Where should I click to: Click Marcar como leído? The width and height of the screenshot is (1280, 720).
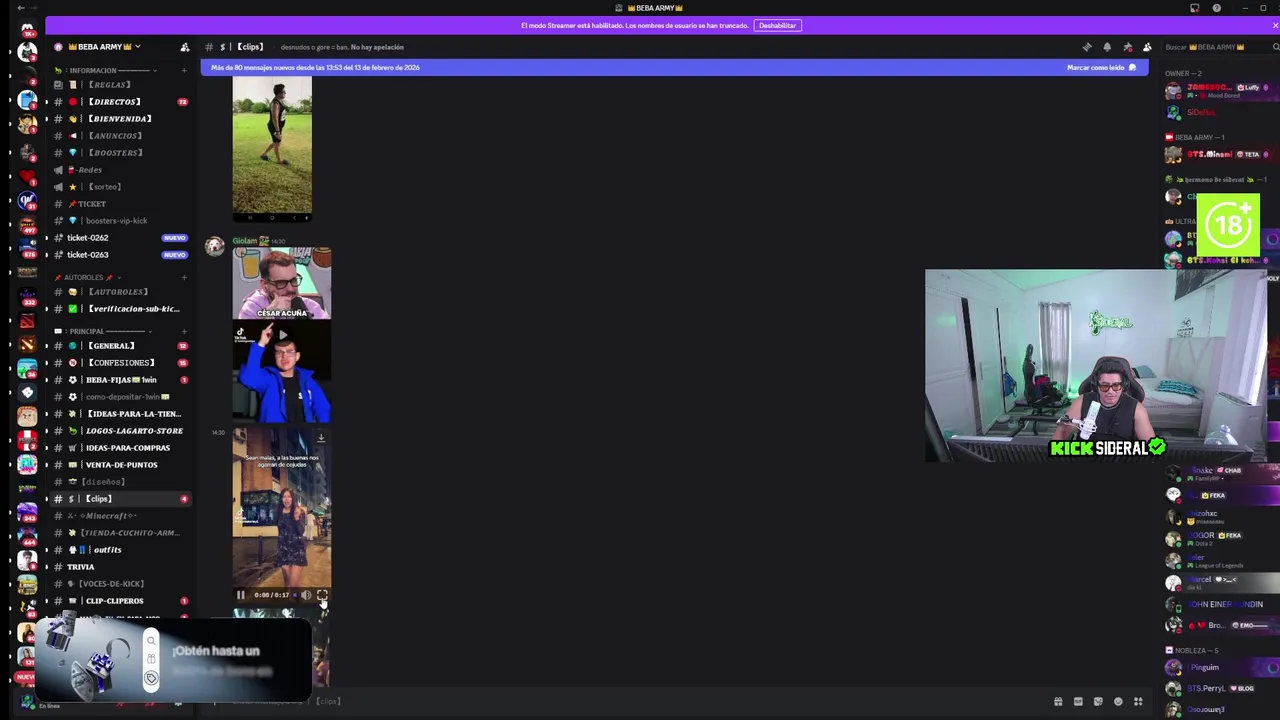coord(1102,67)
